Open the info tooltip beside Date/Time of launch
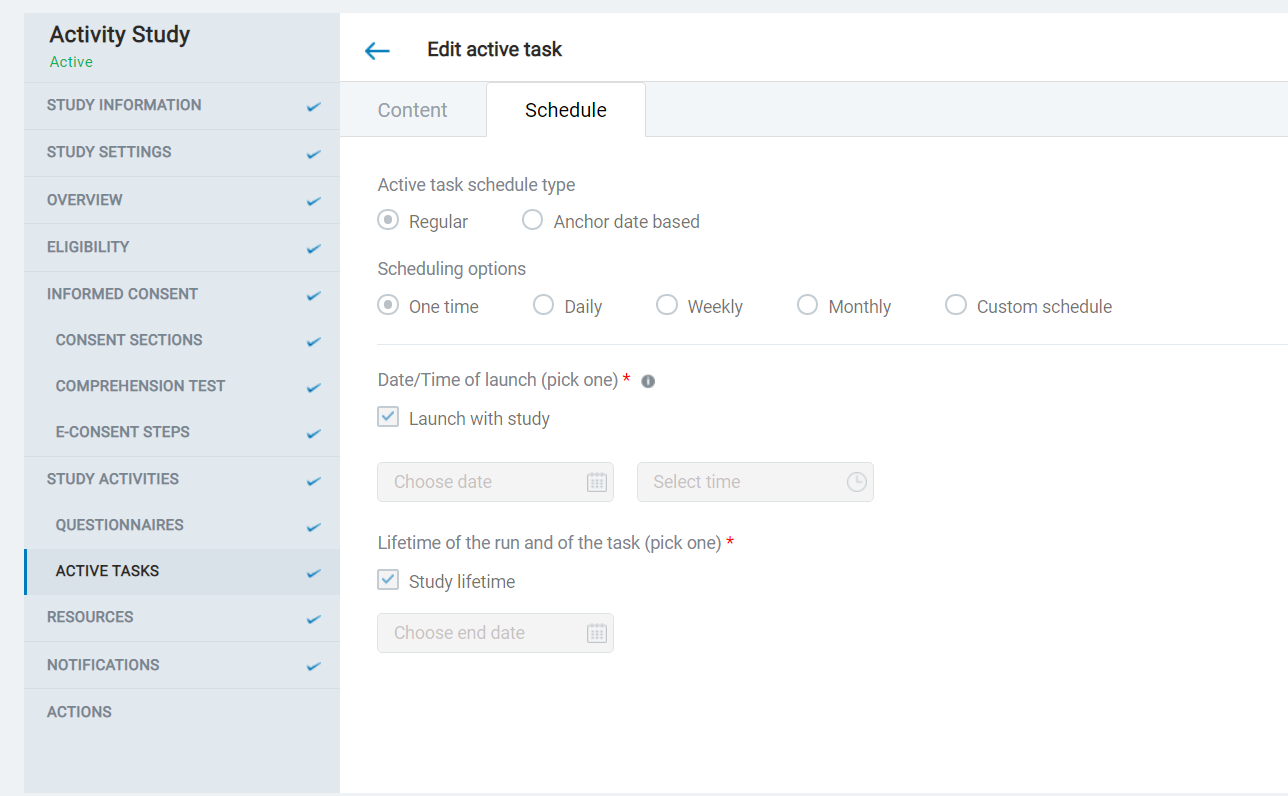Image resolution: width=1288 pixels, height=796 pixels. [x=647, y=381]
